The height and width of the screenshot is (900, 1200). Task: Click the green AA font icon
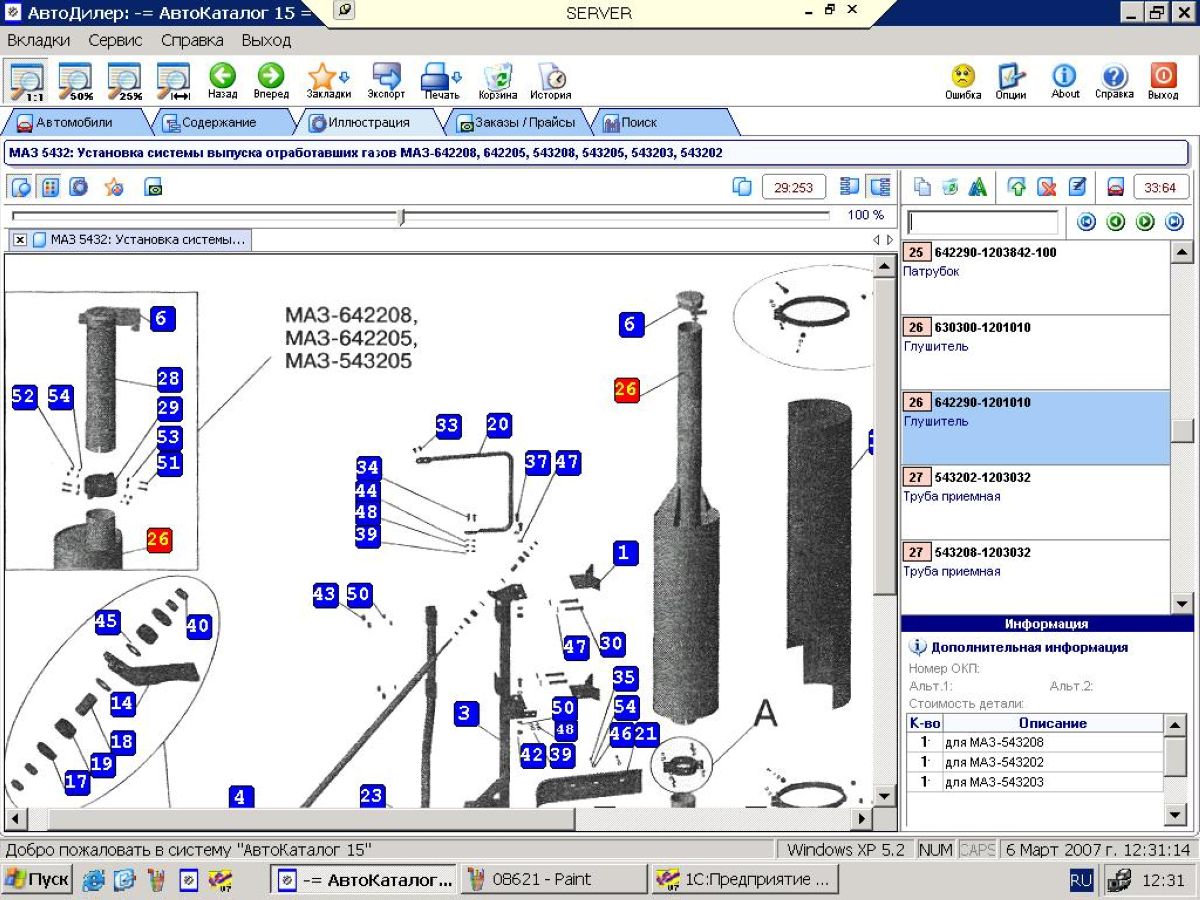(x=978, y=187)
